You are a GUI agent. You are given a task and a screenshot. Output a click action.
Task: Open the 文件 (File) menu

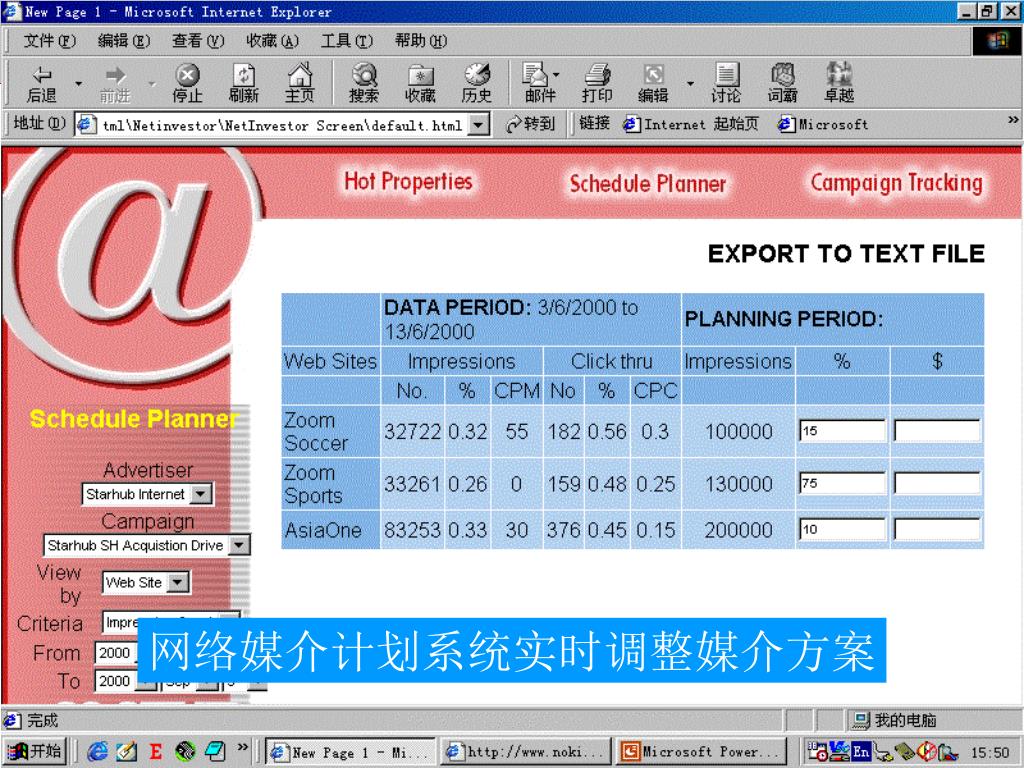50,41
